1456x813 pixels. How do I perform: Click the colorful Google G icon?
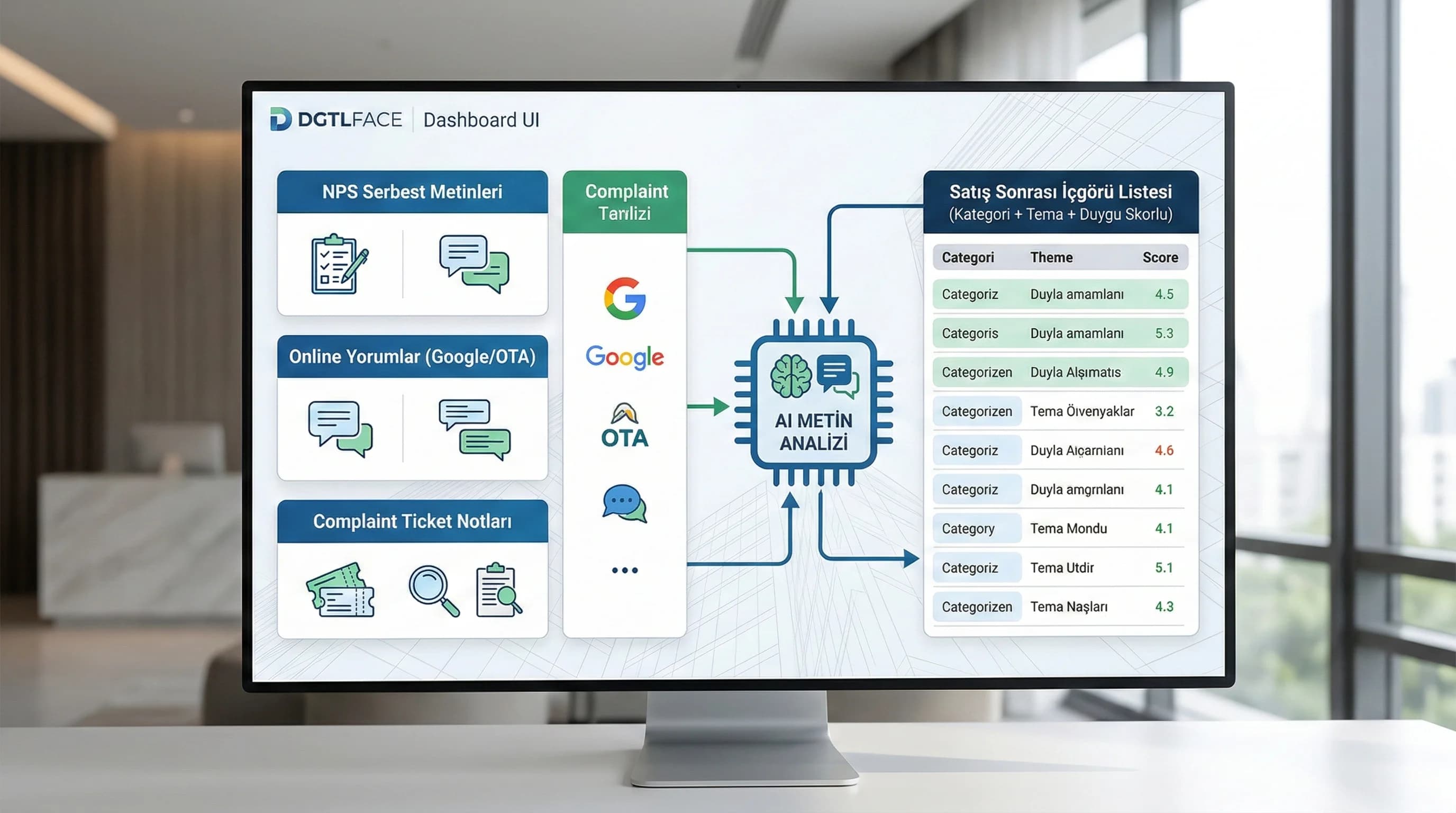point(624,299)
